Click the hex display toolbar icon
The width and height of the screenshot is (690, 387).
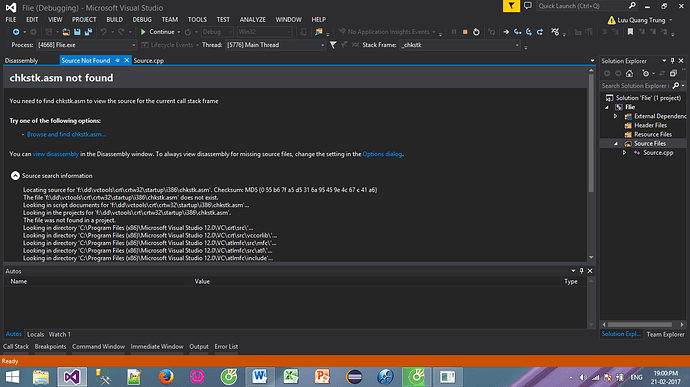(x=555, y=32)
